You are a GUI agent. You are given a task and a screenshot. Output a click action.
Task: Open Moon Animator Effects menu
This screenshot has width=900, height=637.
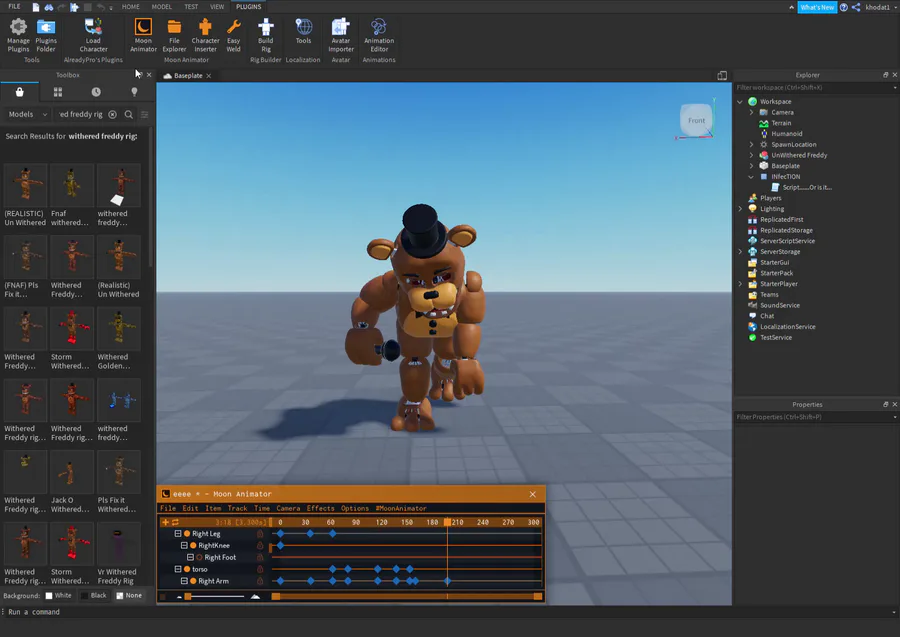click(320, 508)
